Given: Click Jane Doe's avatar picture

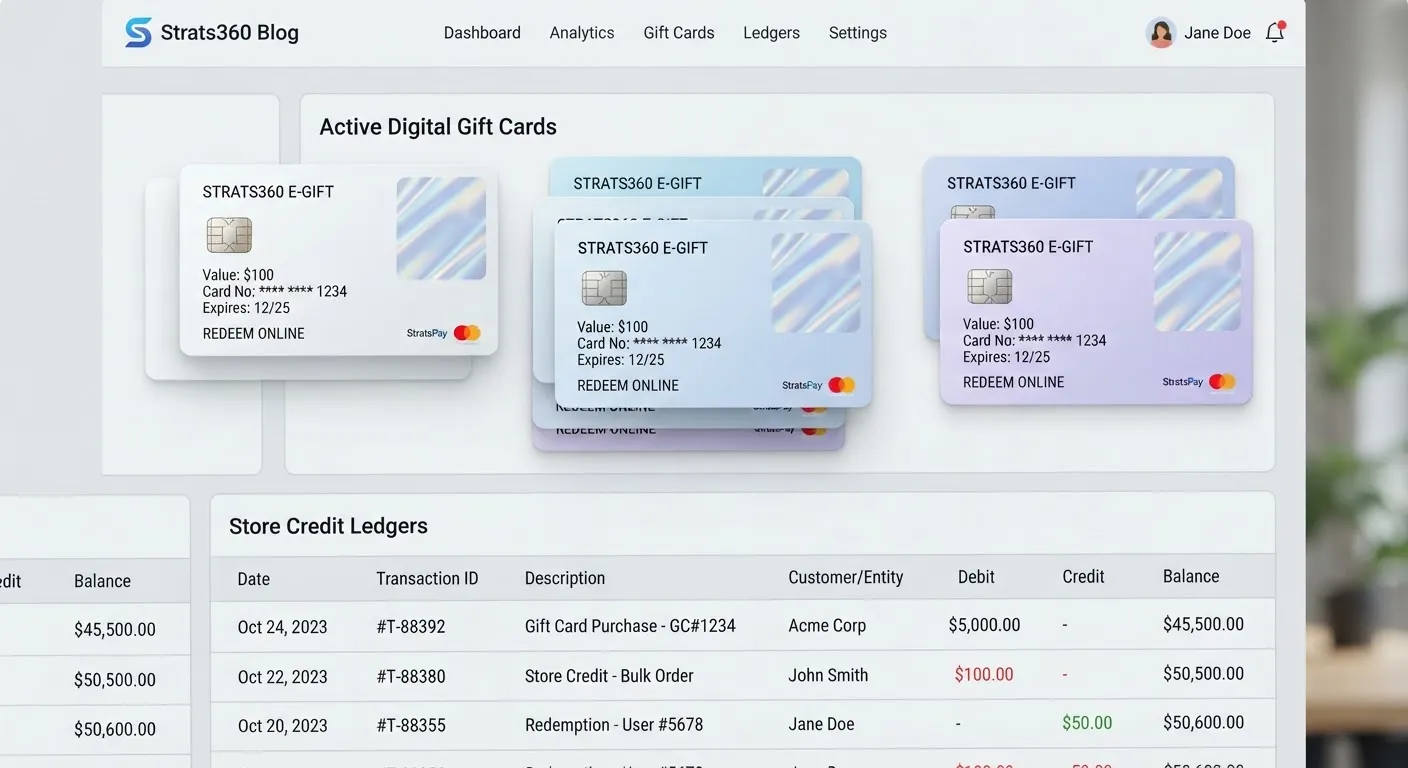Looking at the screenshot, I should pyautogui.click(x=1161, y=33).
